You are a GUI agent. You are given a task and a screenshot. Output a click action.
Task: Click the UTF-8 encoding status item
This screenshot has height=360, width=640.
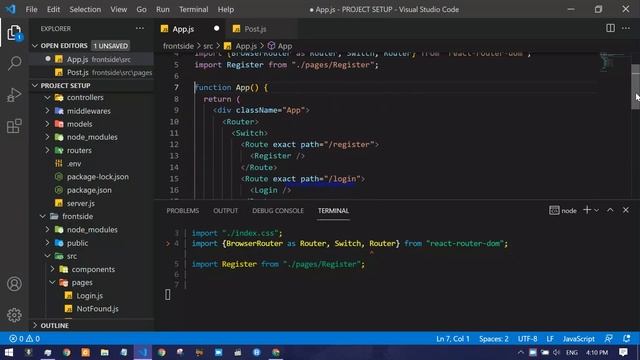(x=527, y=339)
